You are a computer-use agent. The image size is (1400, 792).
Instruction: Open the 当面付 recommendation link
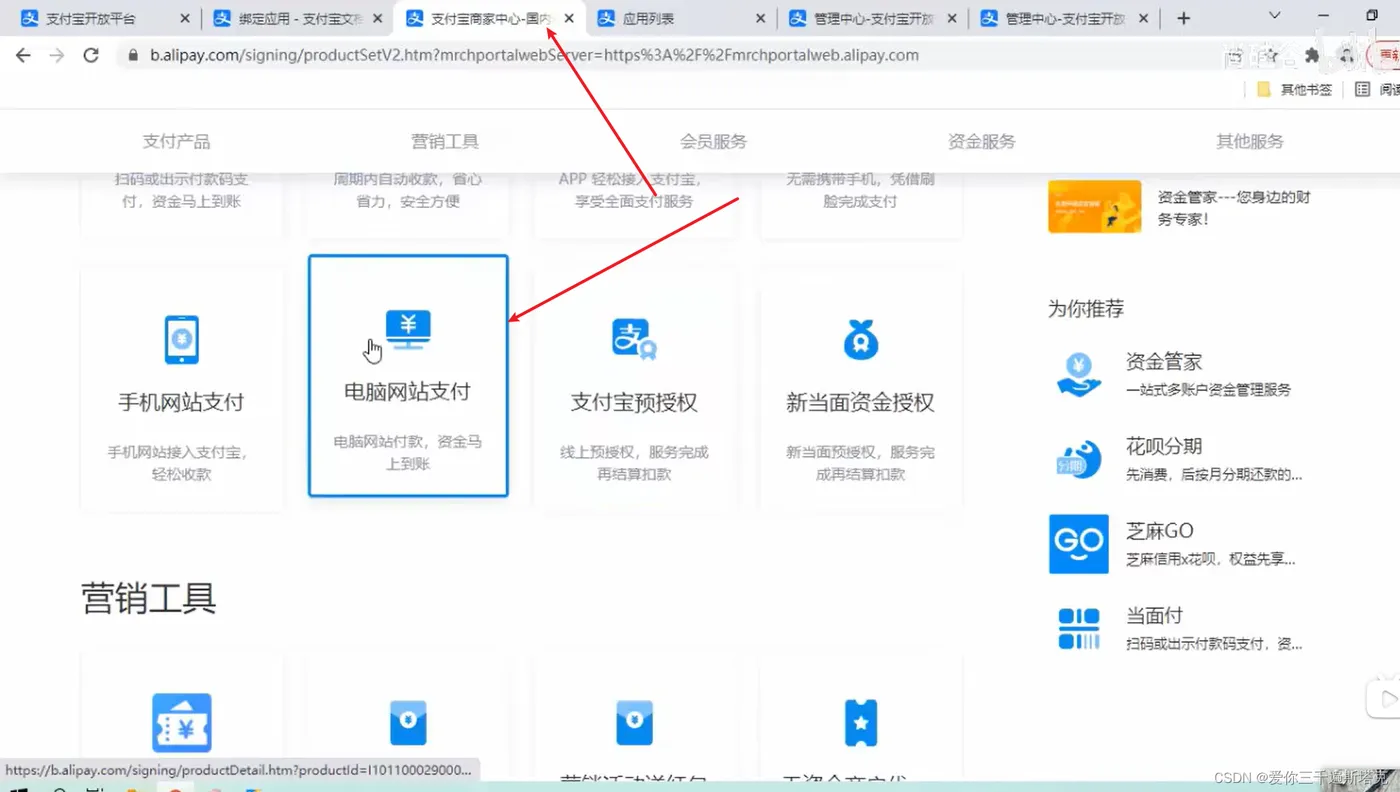click(1154, 615)
